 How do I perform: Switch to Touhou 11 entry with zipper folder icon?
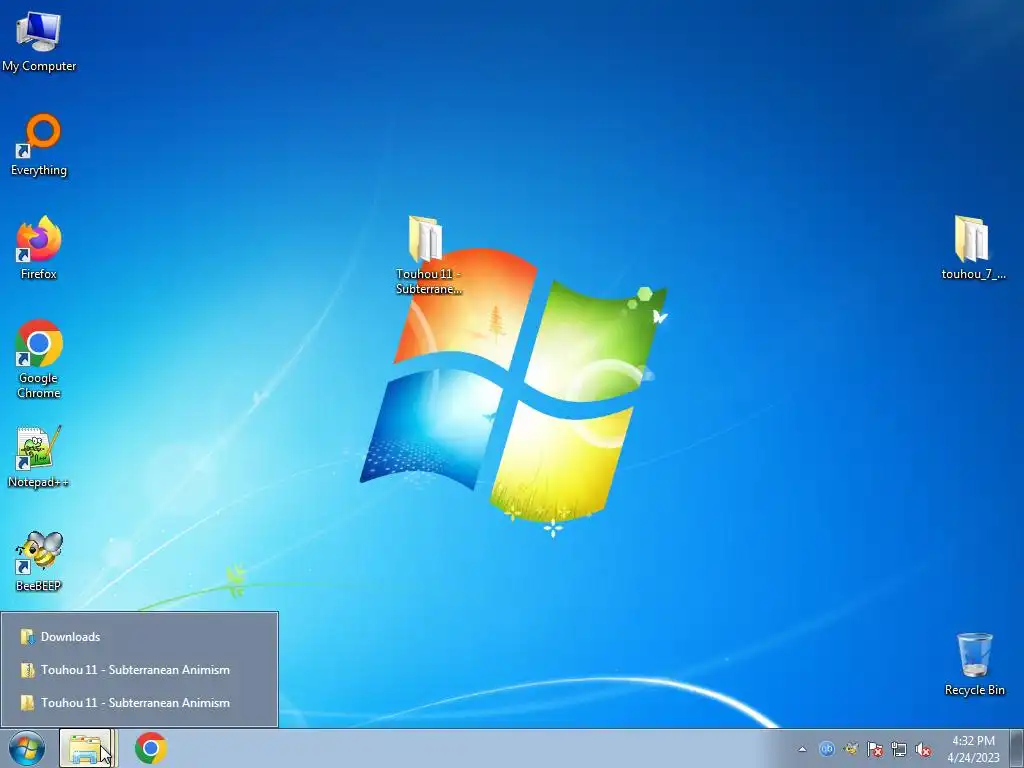click(139, 669)
